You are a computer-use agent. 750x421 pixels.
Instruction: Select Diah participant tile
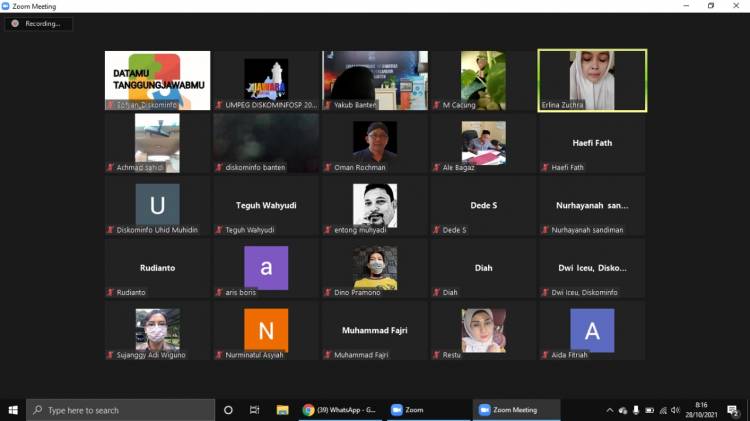(484, 268)
